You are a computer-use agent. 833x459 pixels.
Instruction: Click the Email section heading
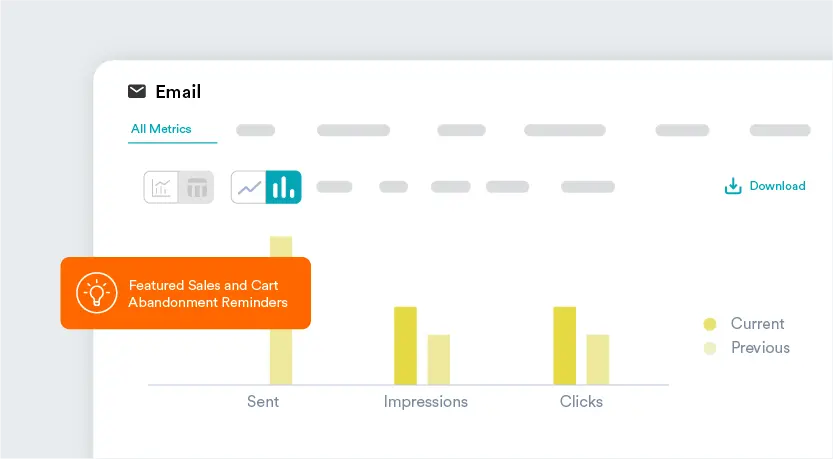(x=178, y=92)
